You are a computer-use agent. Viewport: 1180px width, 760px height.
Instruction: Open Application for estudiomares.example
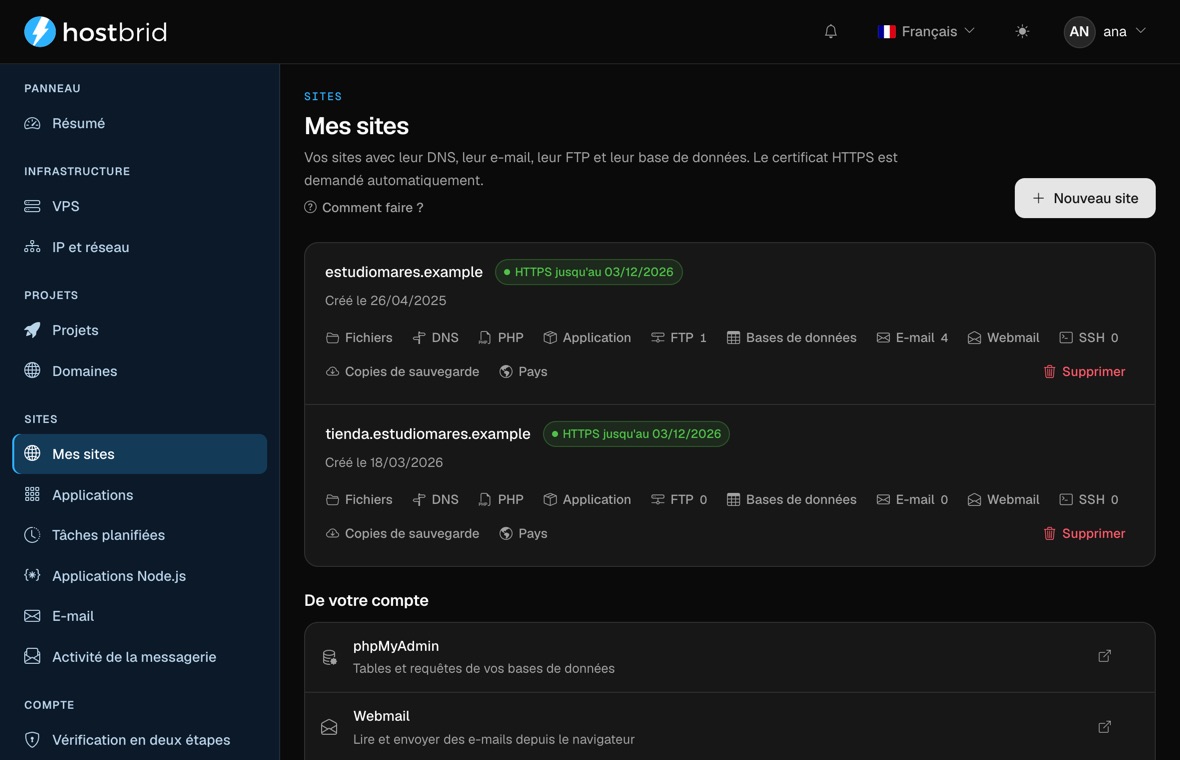[587, 338]
